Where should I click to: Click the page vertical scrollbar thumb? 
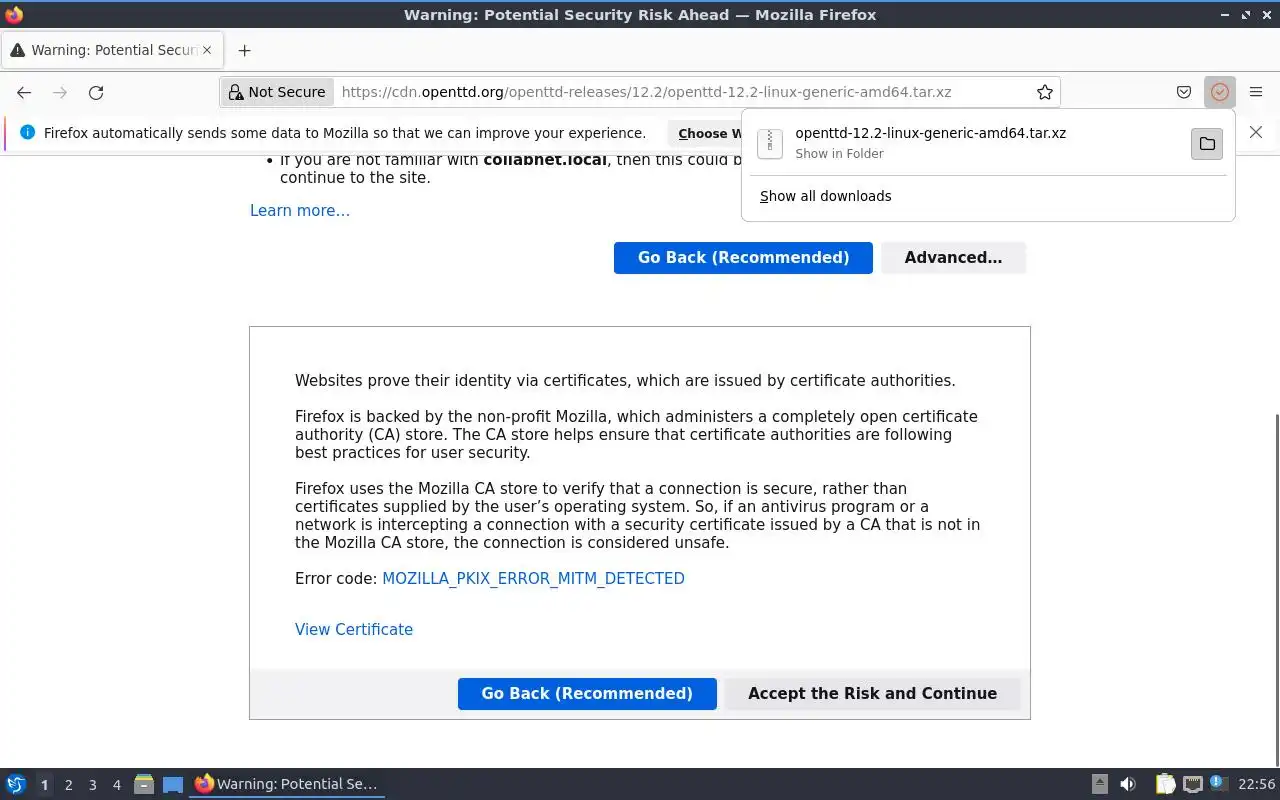[1276, 589]
